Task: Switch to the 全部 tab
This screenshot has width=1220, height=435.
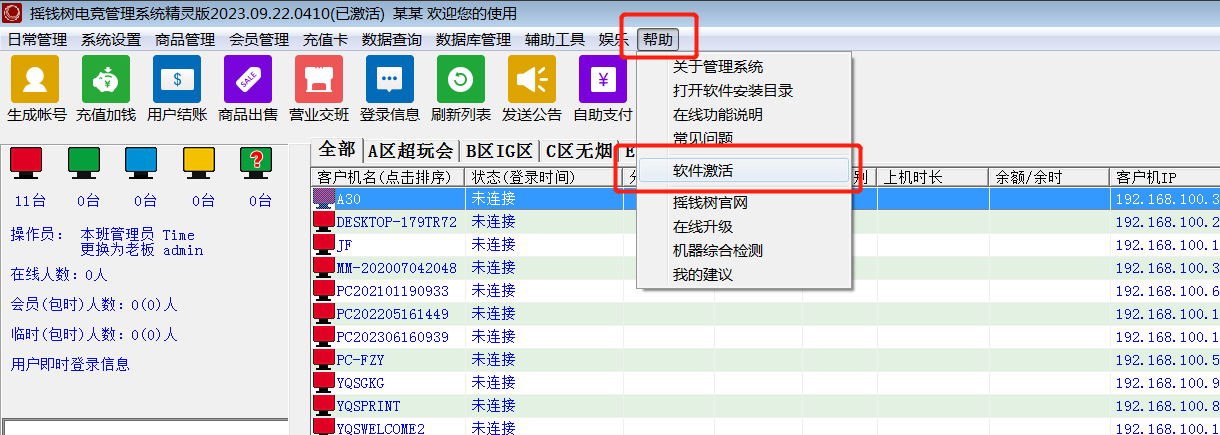Action: click(x=337, y=150)
